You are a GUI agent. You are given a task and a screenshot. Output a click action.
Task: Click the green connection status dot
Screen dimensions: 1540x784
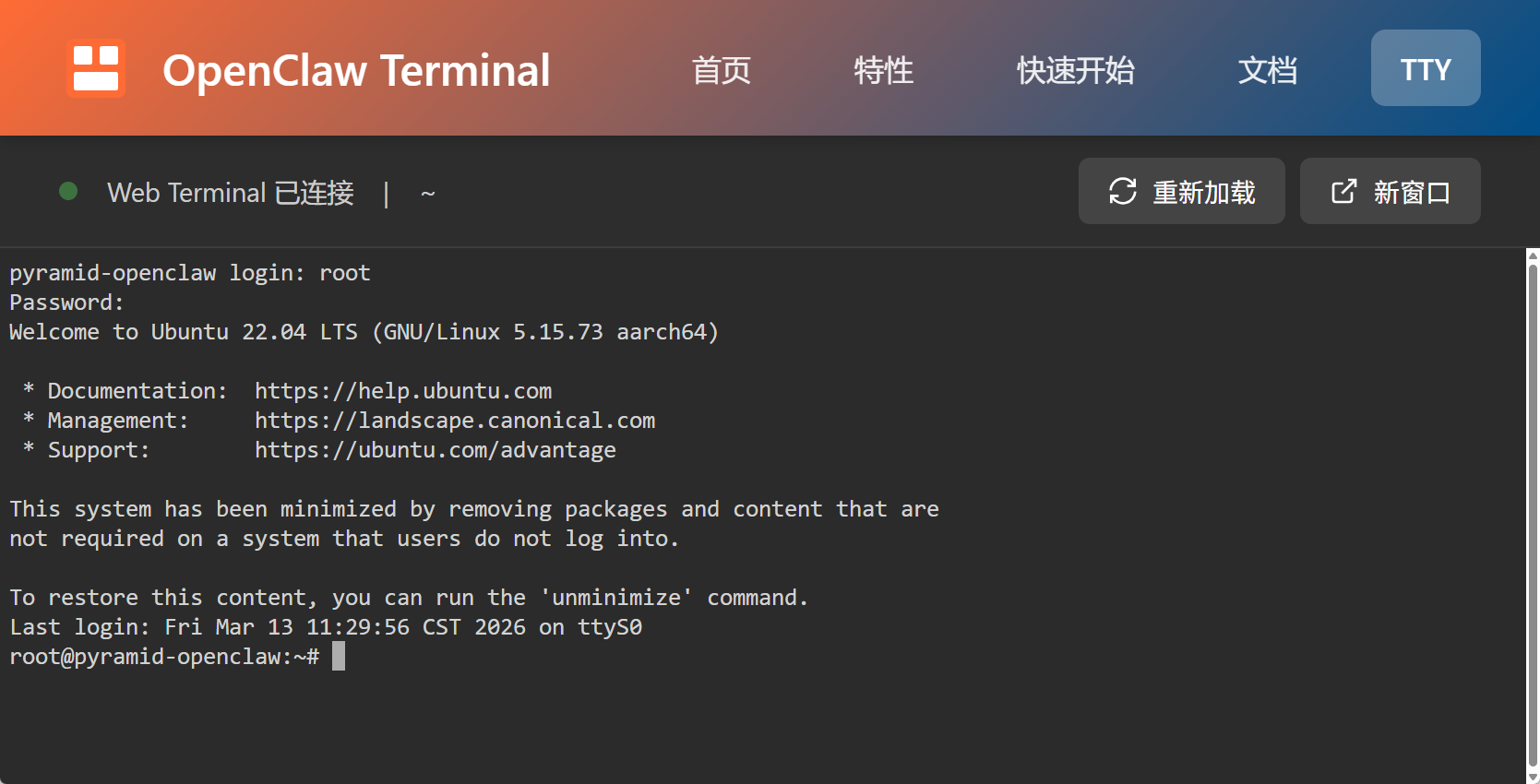[x=68, y=191]
